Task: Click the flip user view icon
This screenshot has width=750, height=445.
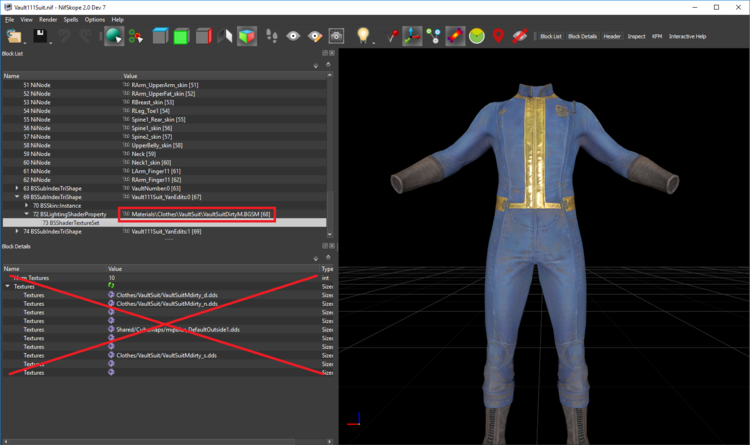Action: [x=225, y=36]
